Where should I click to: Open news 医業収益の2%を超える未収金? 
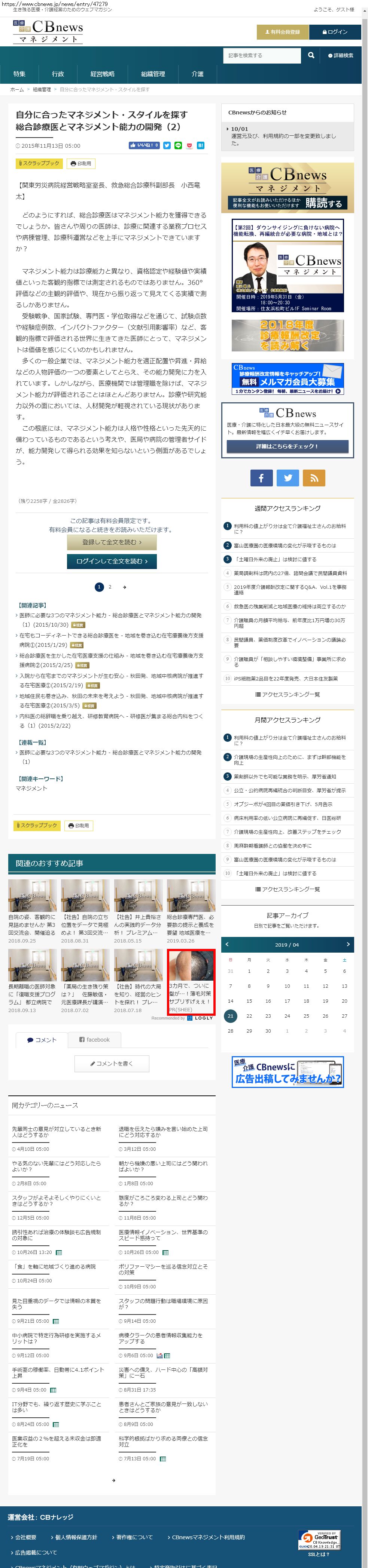57,1441
